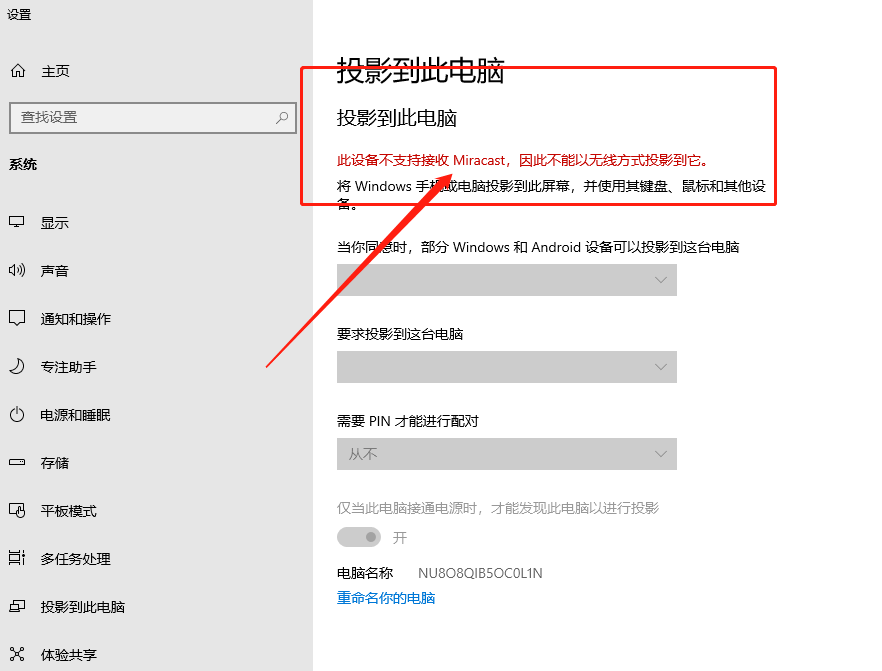Image resolution: width=882 pixels, height=671 pixels.
Task: Select 电源和睡眠 in sidebar
Action: click(x=75, y=415)
